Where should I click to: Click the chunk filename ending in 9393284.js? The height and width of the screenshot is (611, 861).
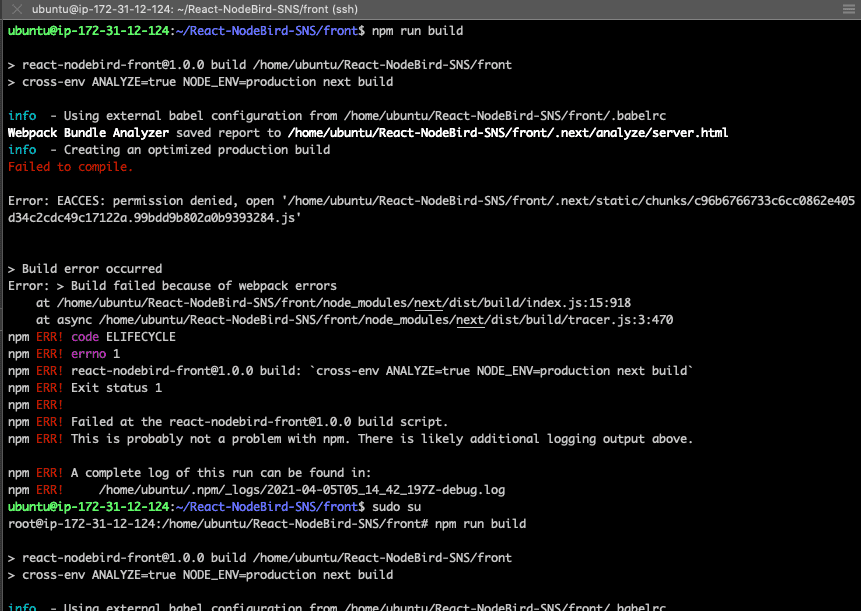coord(154,217)
